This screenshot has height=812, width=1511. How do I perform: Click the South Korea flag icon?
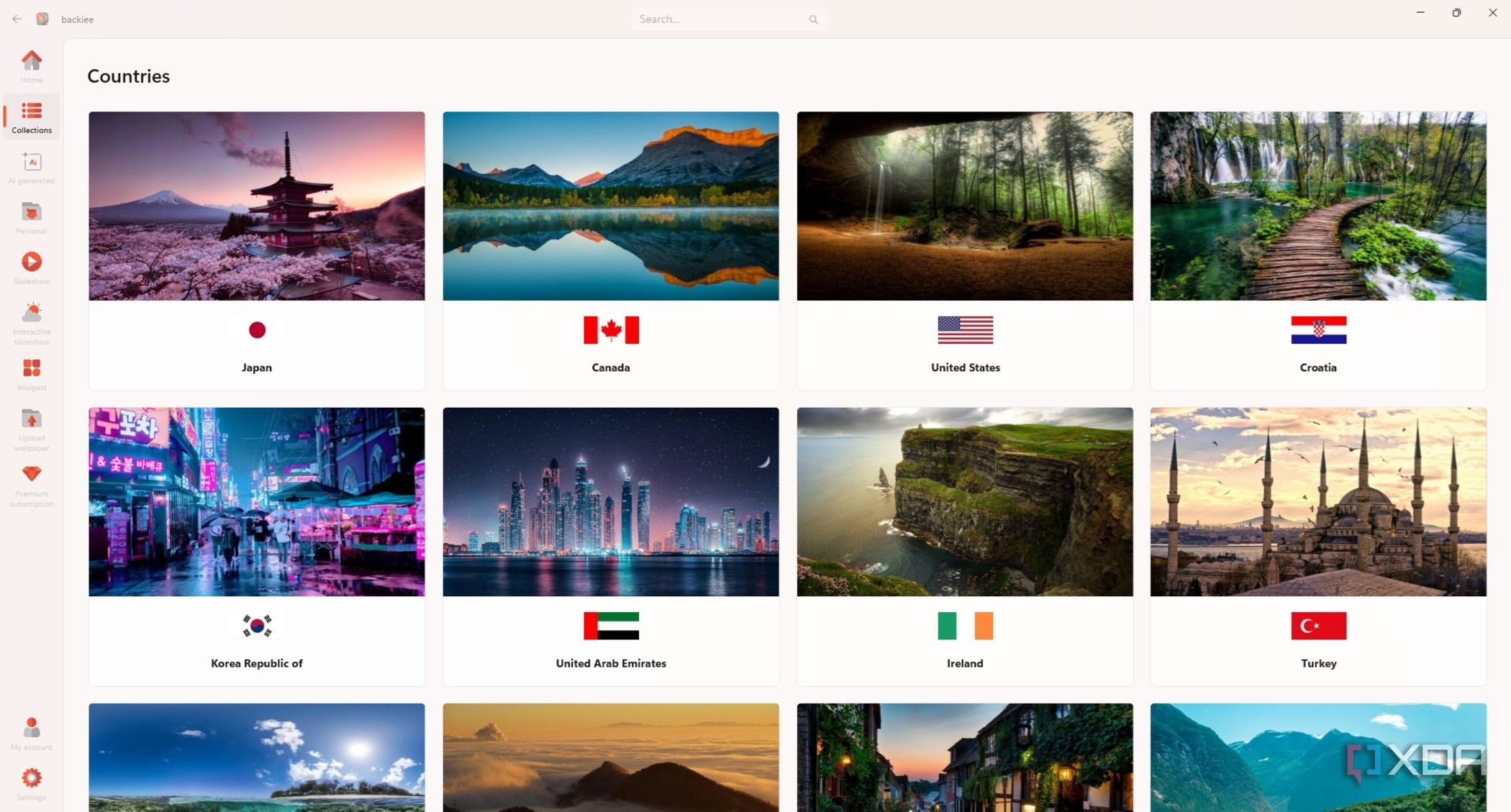coord(257,626)
